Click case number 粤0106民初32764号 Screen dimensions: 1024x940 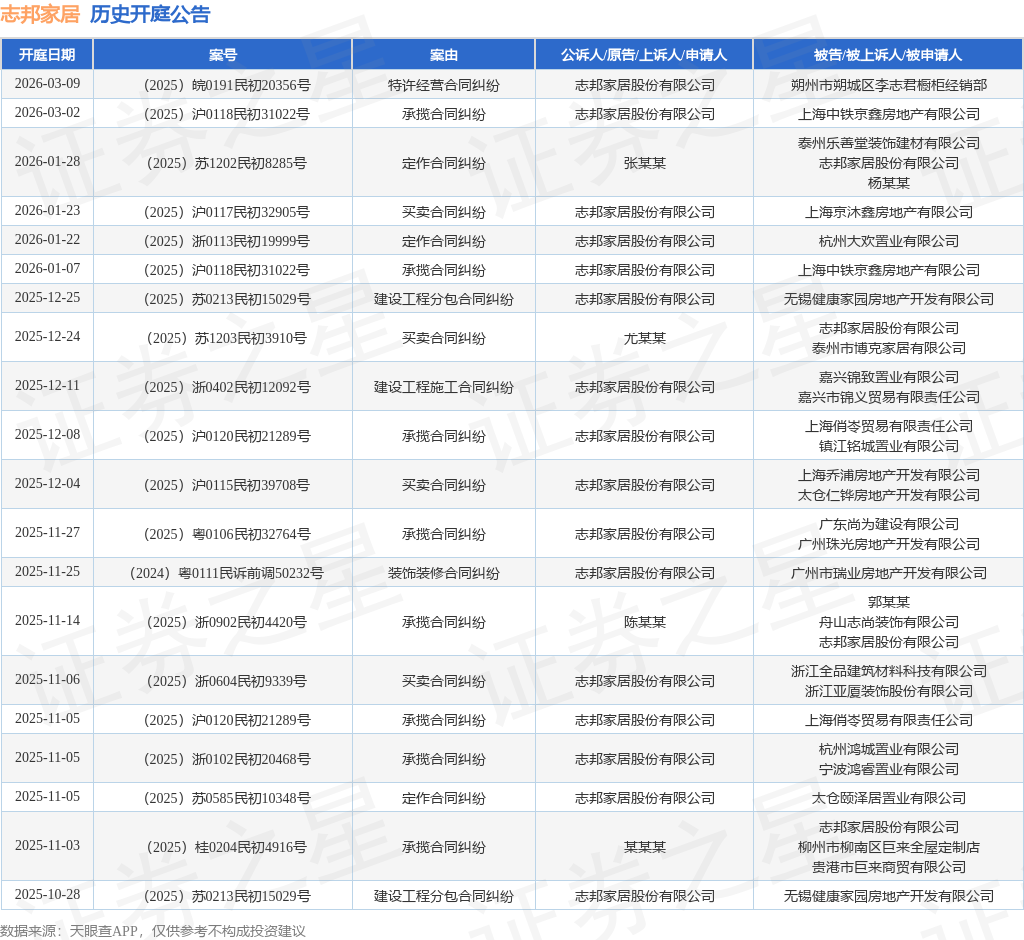(x=227, y=534)
